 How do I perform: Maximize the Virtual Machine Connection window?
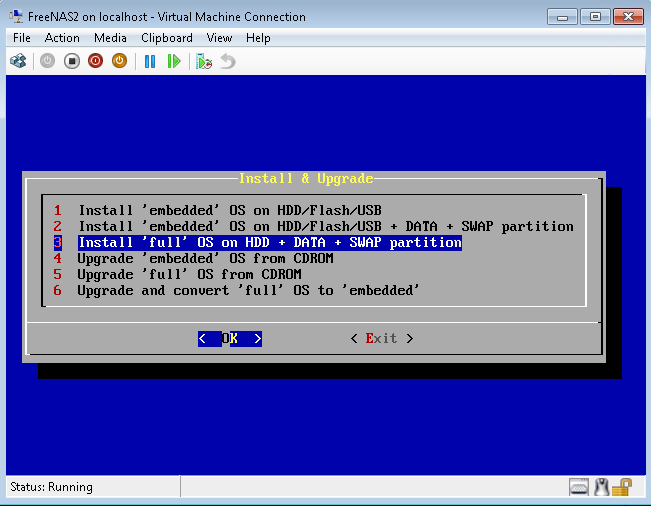coord(595,17)
